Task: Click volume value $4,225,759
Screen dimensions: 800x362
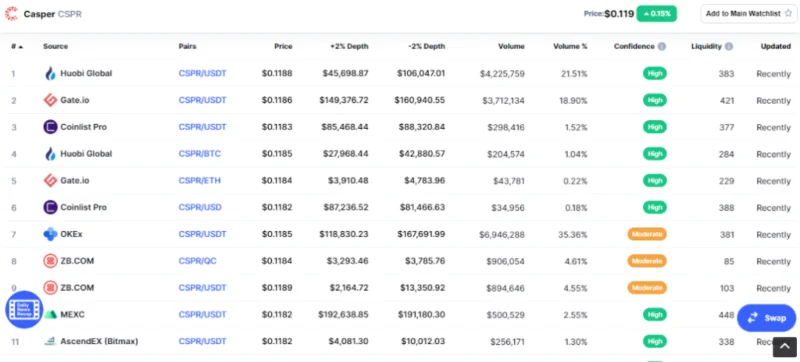Action: tap(502, 74)
